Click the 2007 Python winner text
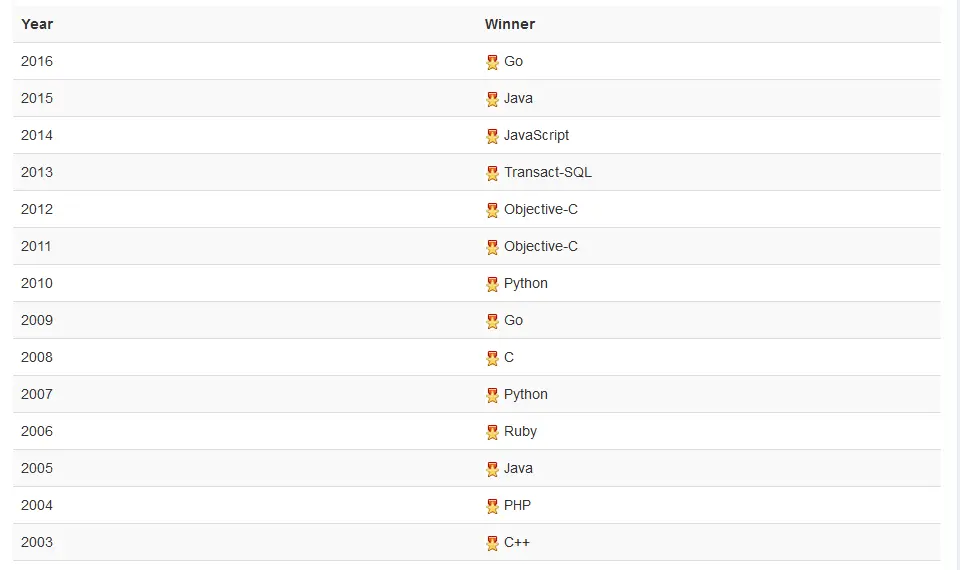 pos(526,394)
